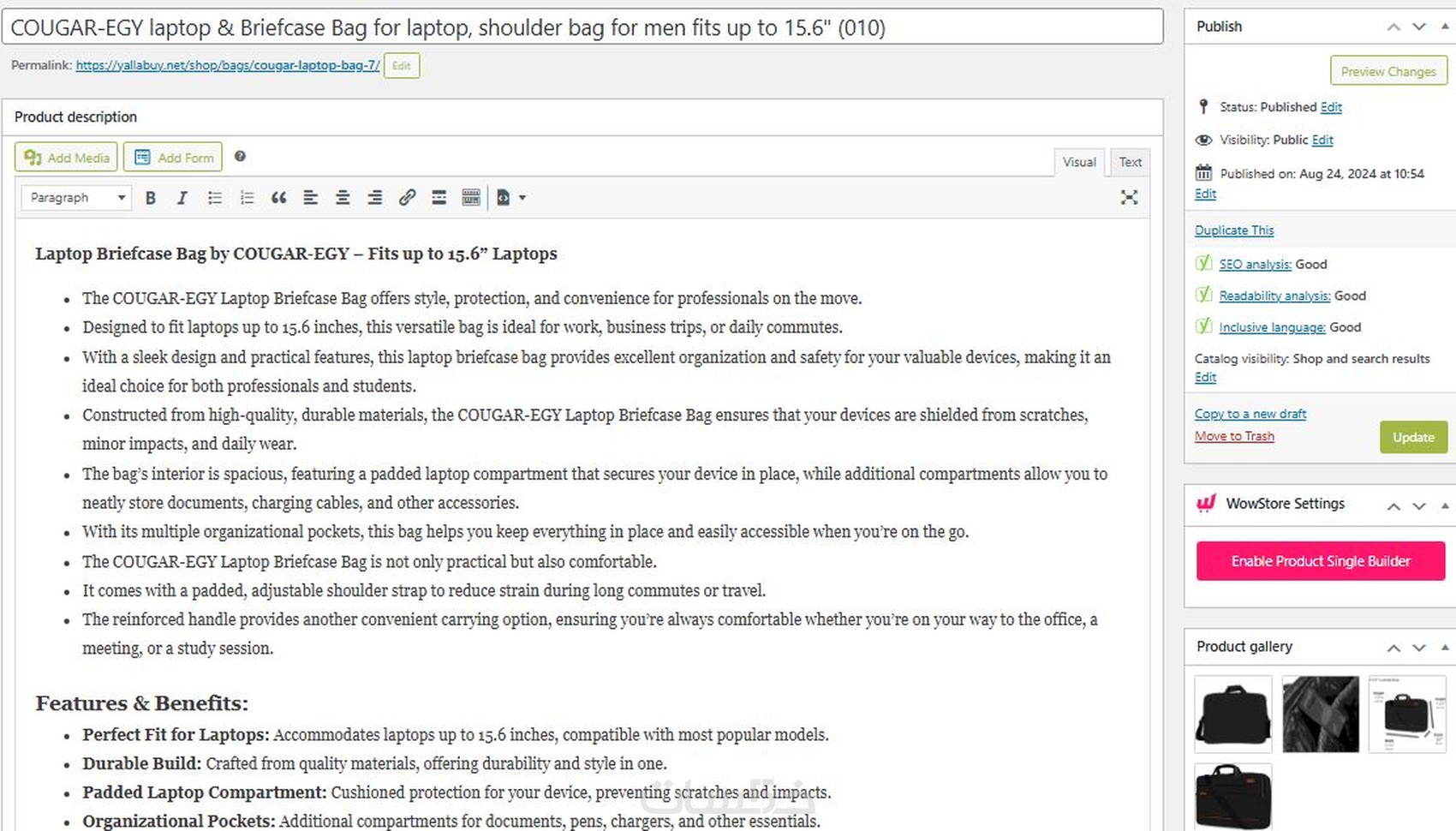The height and width of the screenshot is (831, 1456).
Task: Move the Product gallery panel down
Action: pos(1419,648)
